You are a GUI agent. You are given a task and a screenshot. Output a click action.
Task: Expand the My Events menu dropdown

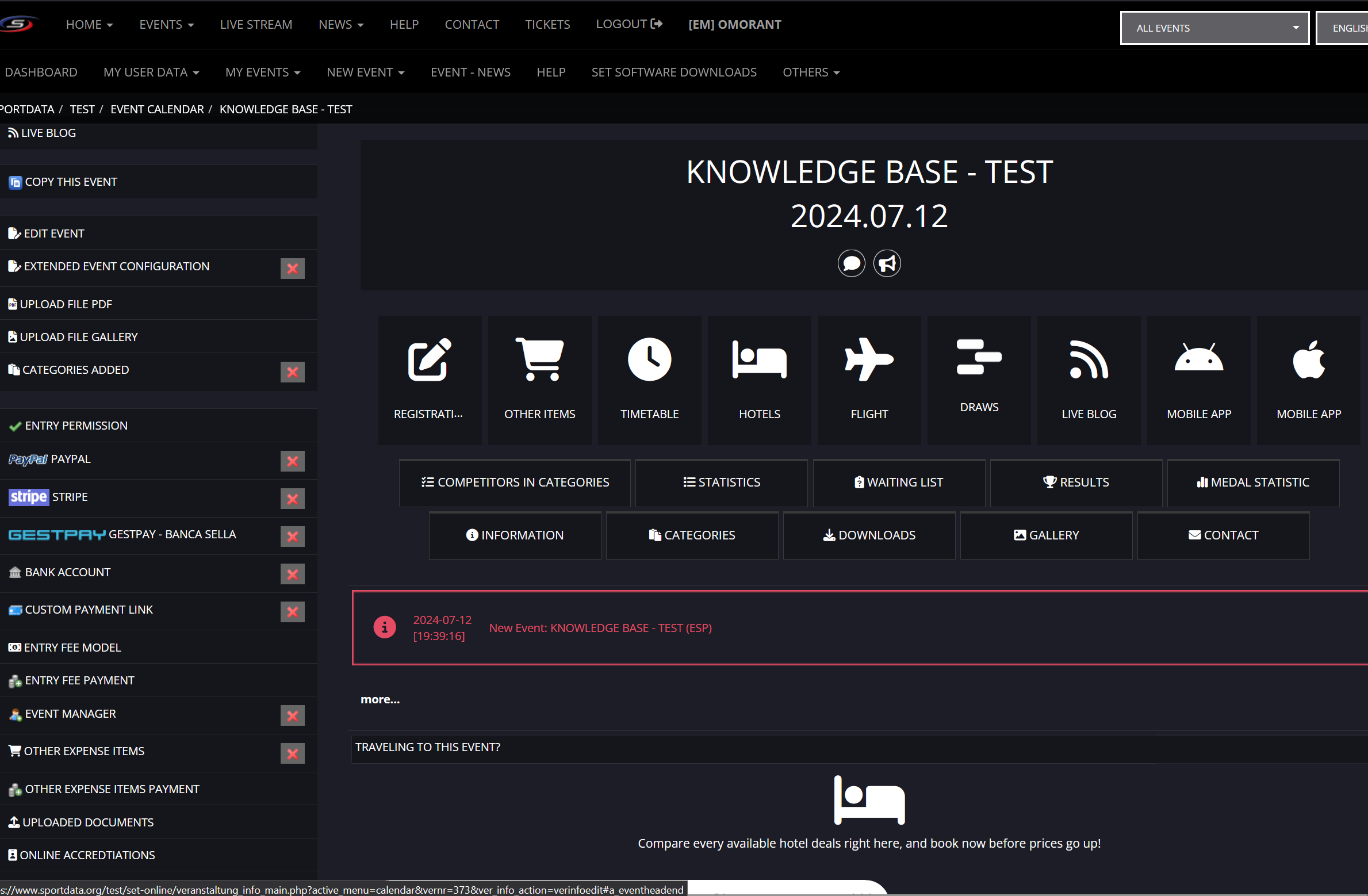(x=263, y=72)
